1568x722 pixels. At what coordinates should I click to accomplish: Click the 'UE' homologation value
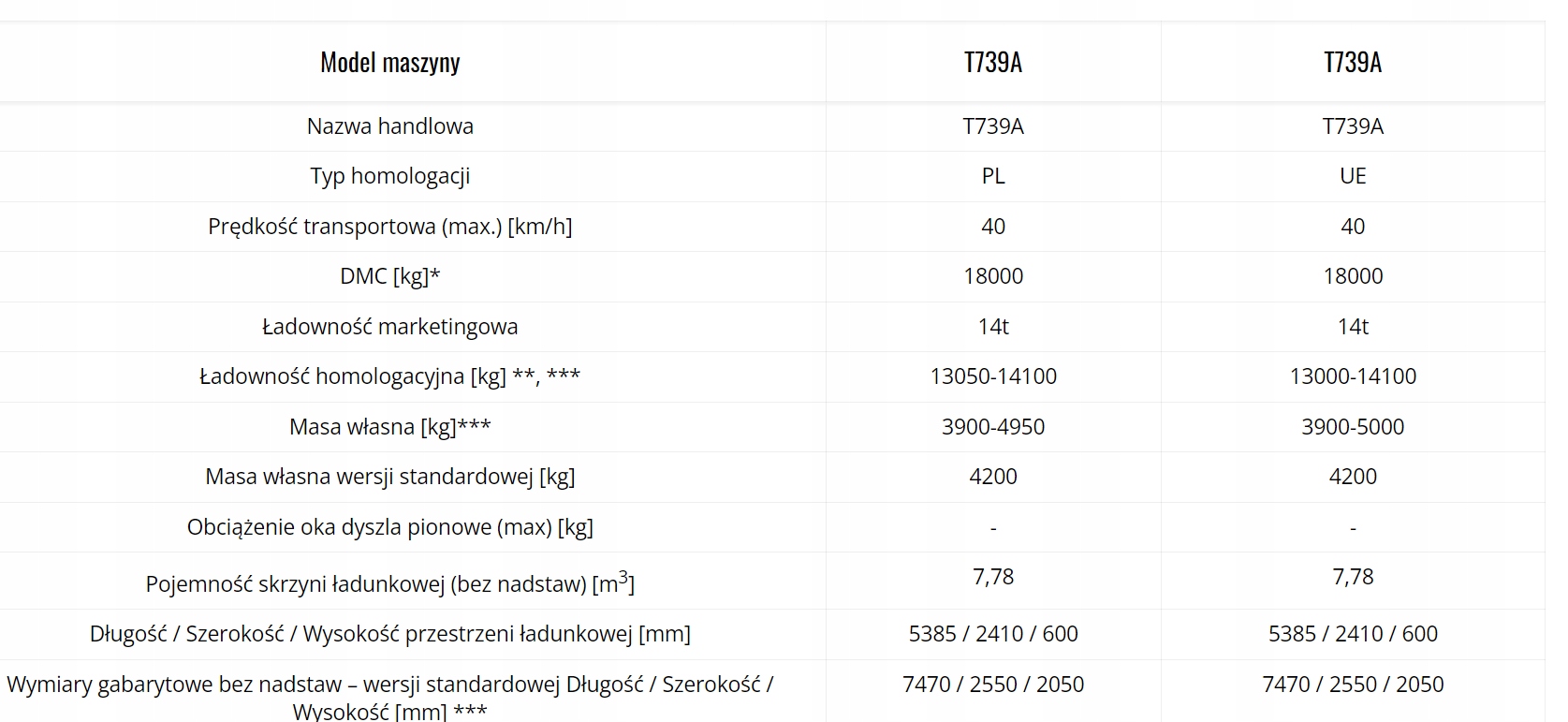tap(1352, 176)
